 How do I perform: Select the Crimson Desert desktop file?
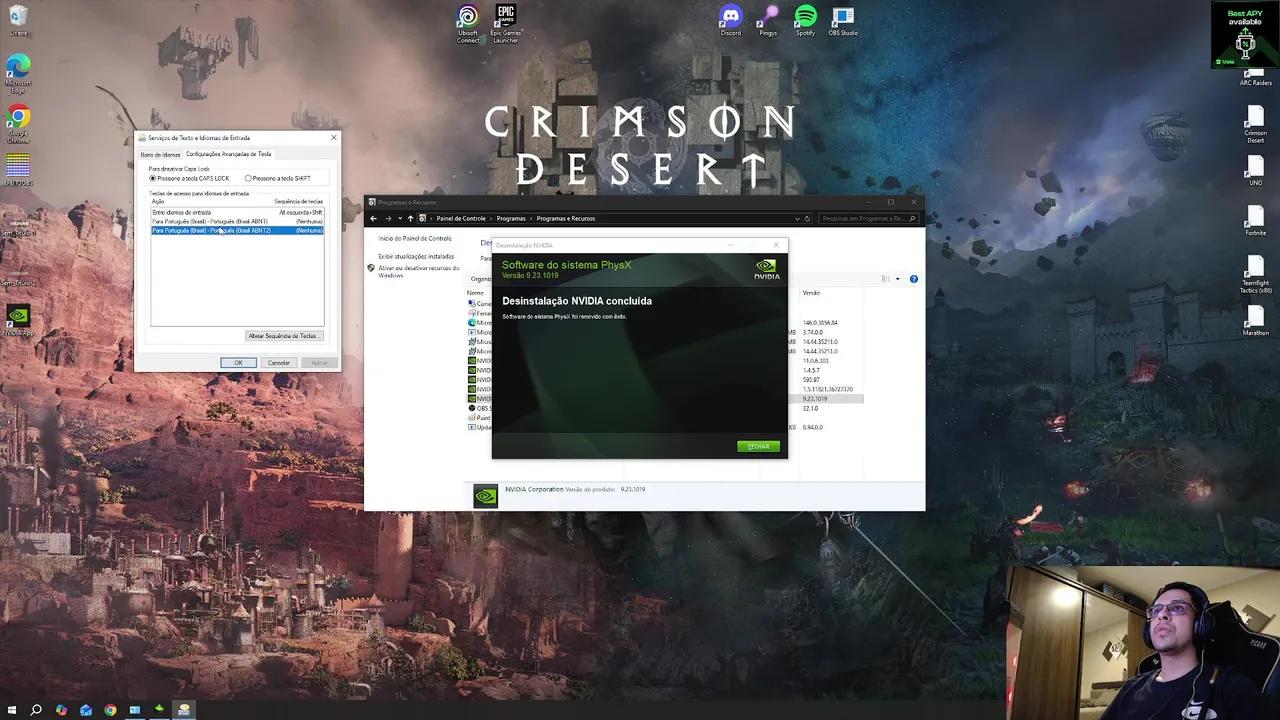pyautogui.click(x=1256, y=124)
